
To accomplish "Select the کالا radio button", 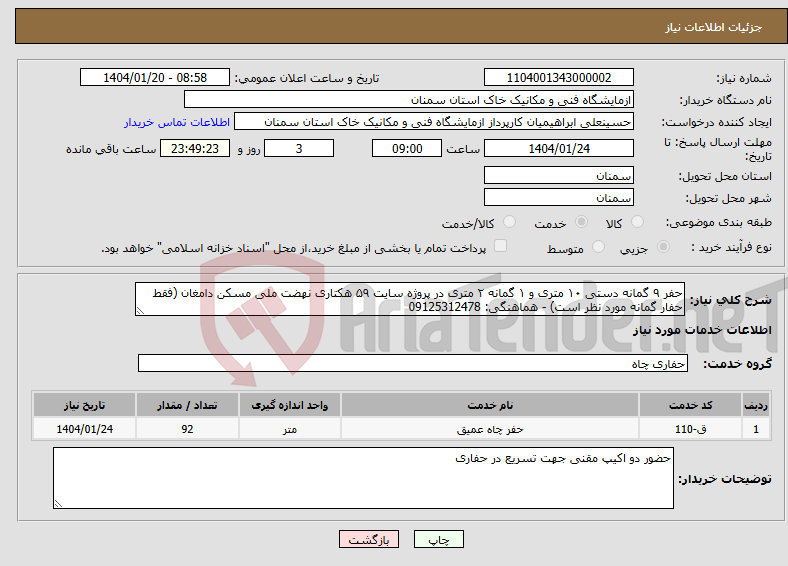I will [637, 222].
